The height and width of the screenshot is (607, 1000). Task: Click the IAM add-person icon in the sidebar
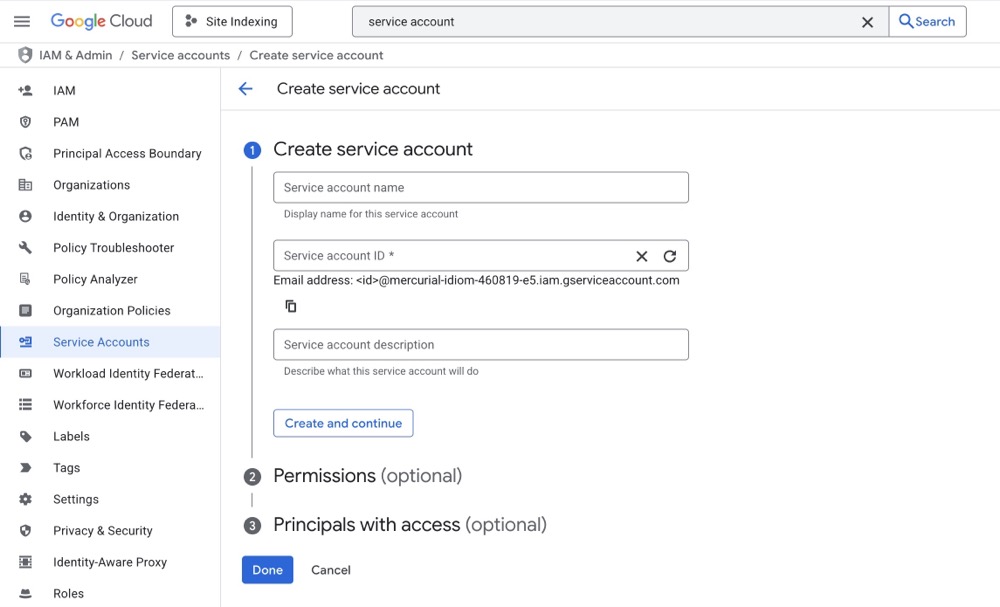coord(26,91)
